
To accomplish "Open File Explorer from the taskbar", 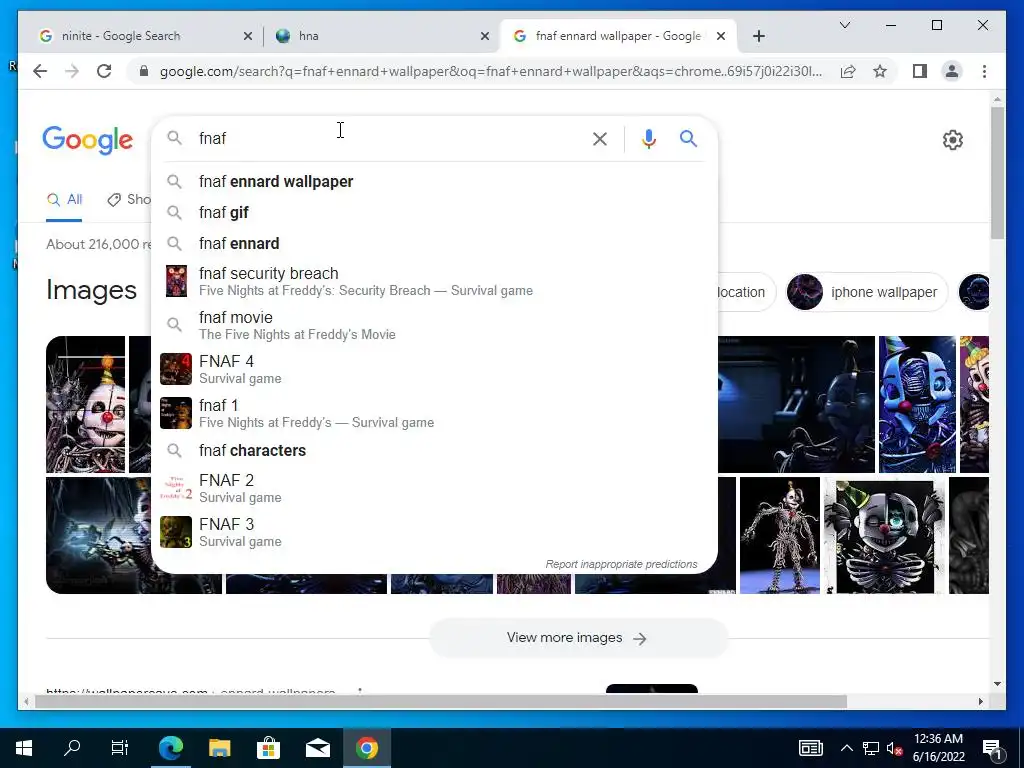I will pyautogui.click(x=219, y=748).
